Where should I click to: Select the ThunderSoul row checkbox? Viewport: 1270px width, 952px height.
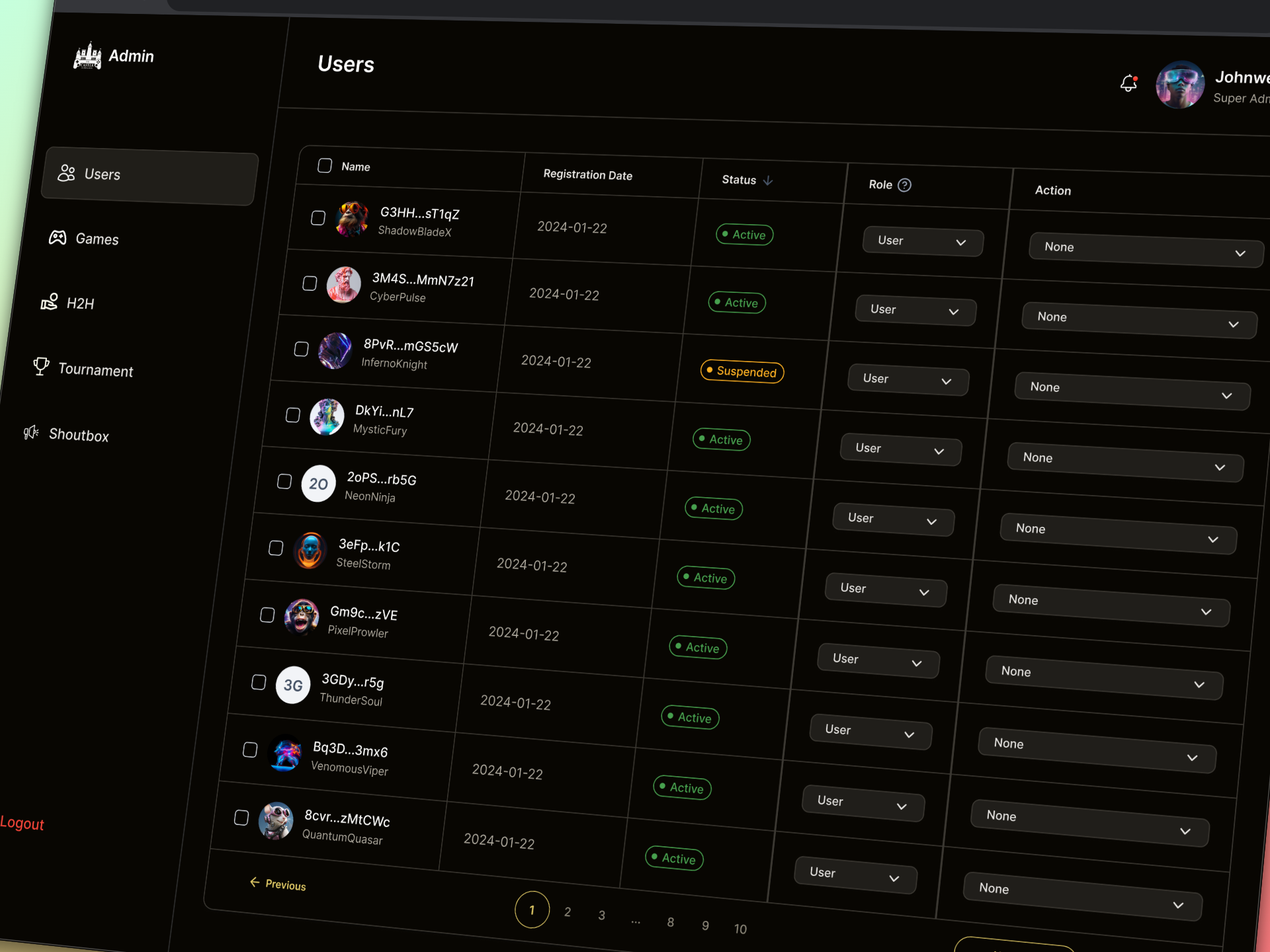[x=259, y=682]
